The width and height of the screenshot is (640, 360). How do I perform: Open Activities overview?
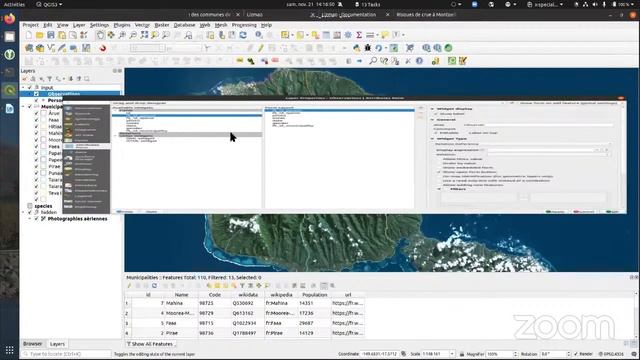pyautogui.click(x=14, y=4)
